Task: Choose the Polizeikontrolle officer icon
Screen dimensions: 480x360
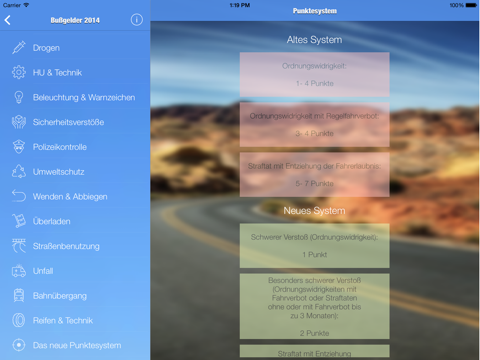Action: tap(19, 147)
